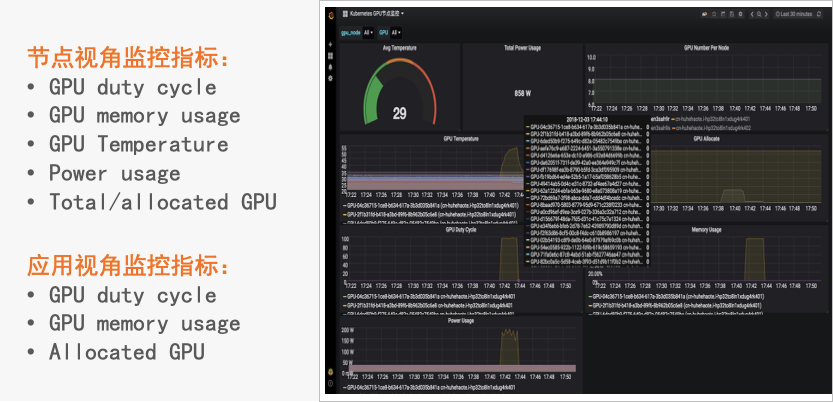
Task: Open the Grafana logo home menu
Action: (x=331, y=14)
